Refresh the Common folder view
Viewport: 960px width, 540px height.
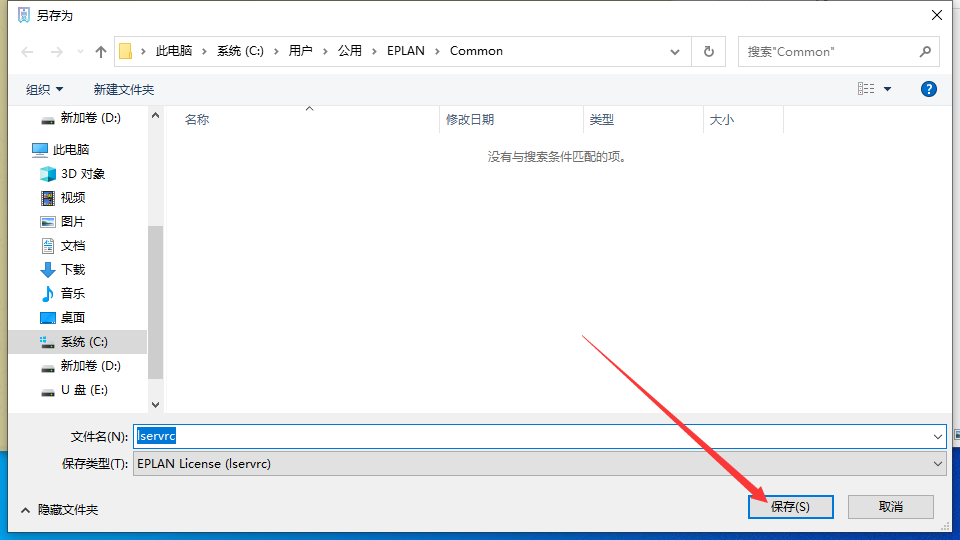click(x=709, y=51)
